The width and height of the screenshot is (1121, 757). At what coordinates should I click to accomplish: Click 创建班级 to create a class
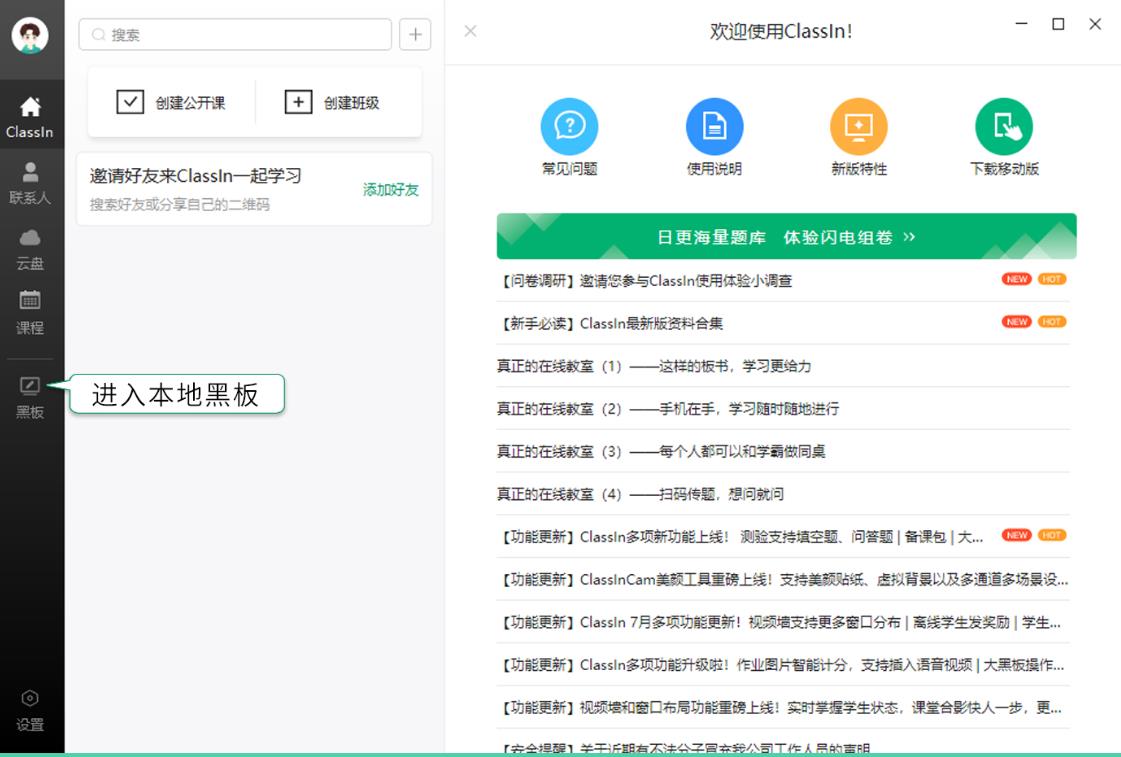[x=332, y=102]
